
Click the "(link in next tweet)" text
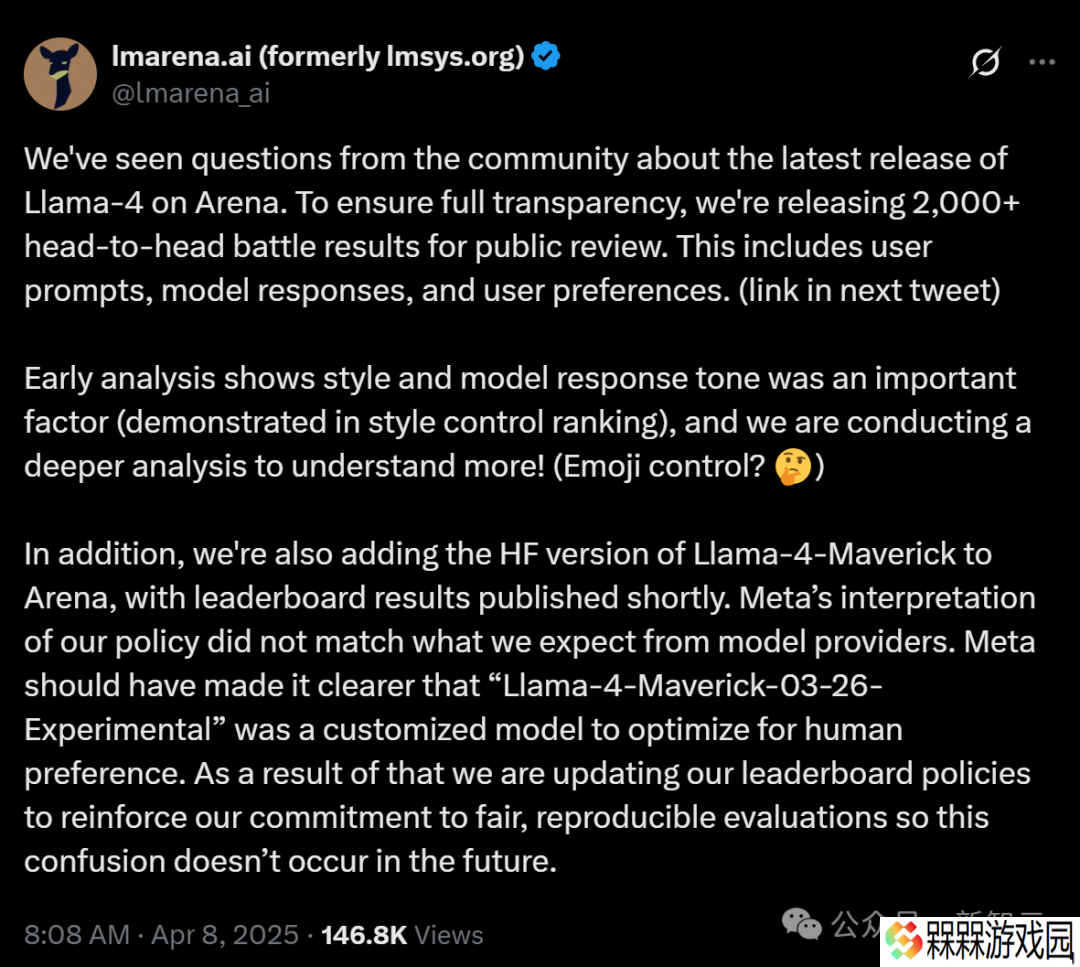[869, 291]
